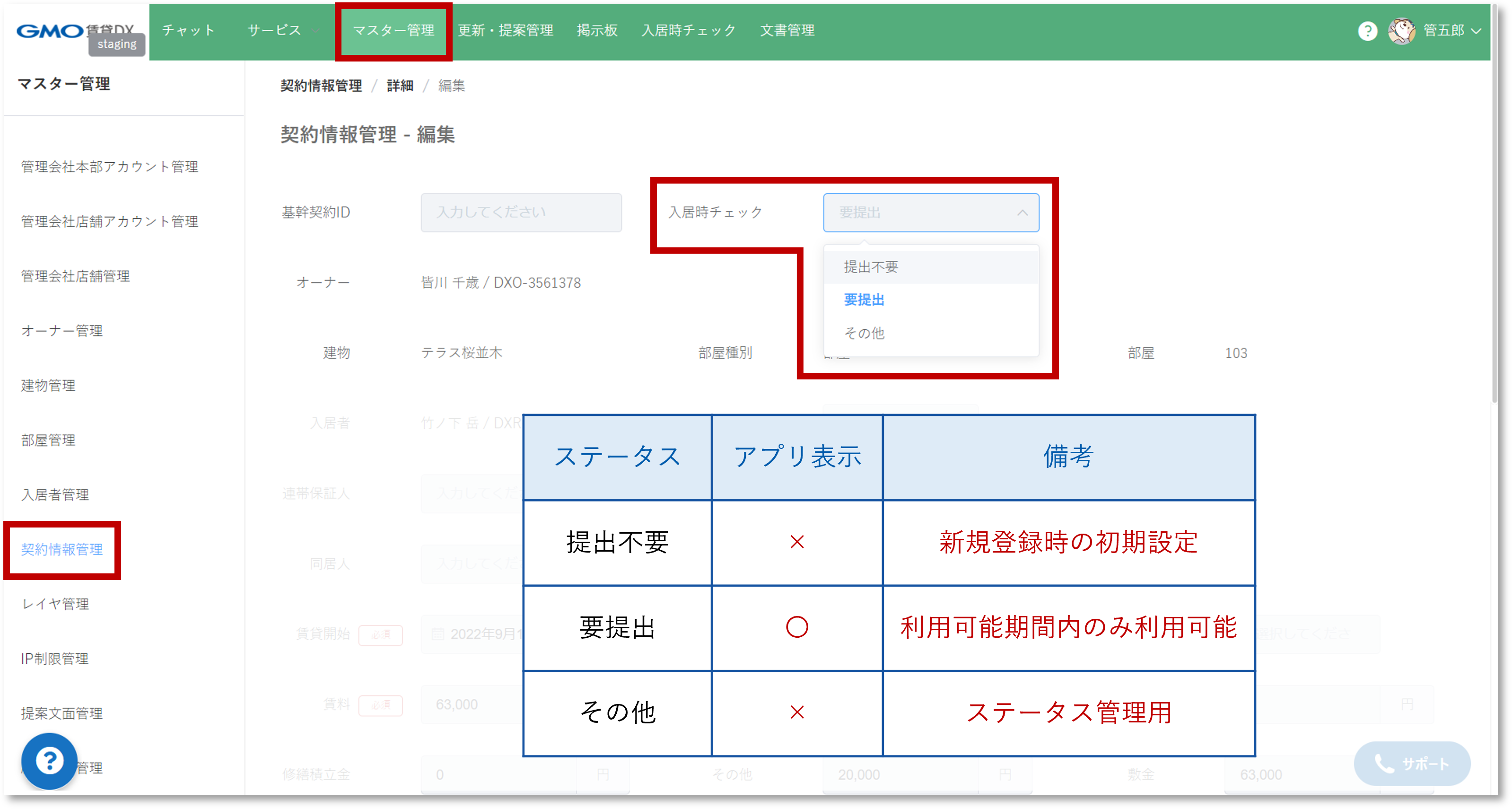This screenshot has height=809, width=1512.
Task: Open 更新・提案管理 from the navigation bar
Action: (x=506, y=30)
